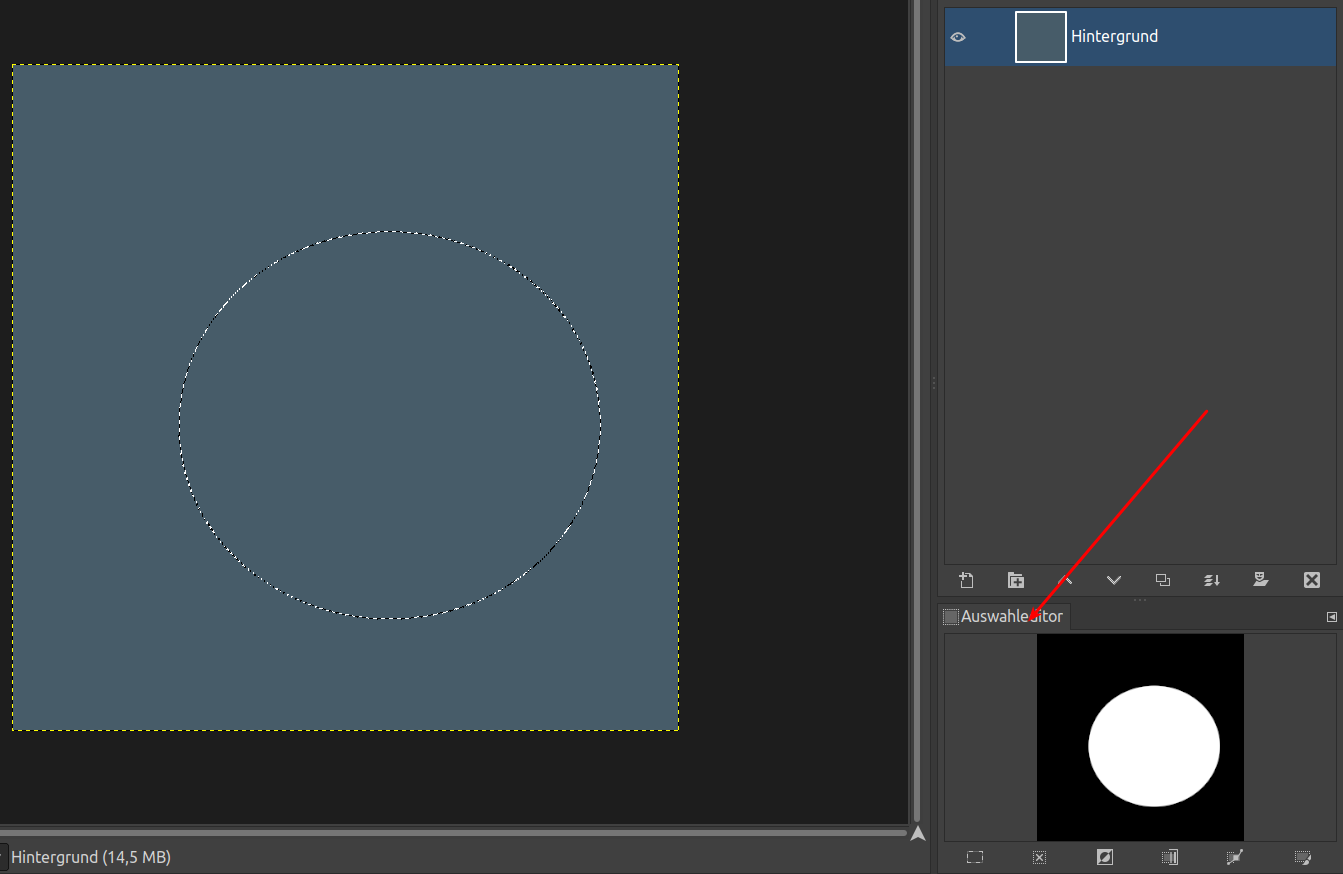
Task: Create a new layer group
Action: tap(1016, 580)
